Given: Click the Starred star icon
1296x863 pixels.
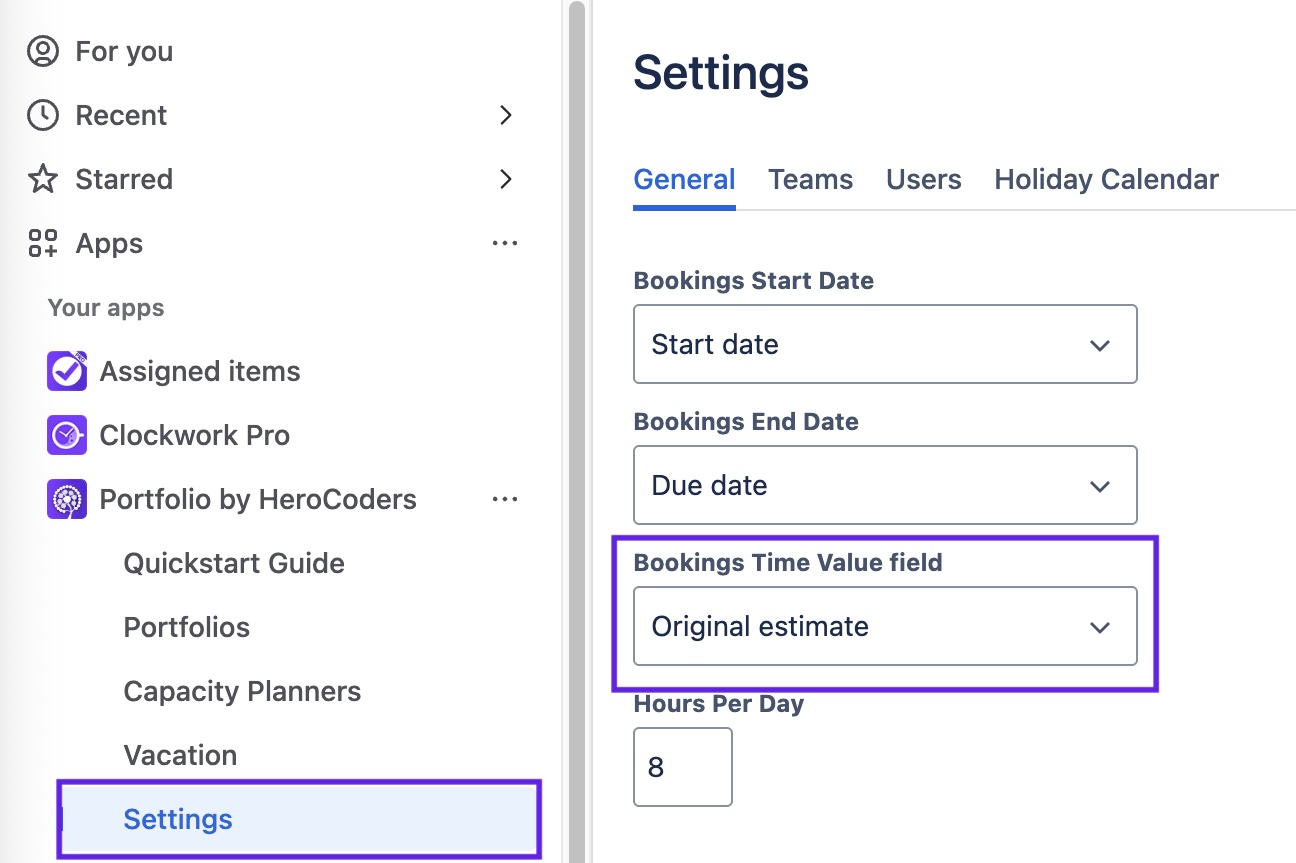Looking at the screenshot, I should click(x=43, y=179).
